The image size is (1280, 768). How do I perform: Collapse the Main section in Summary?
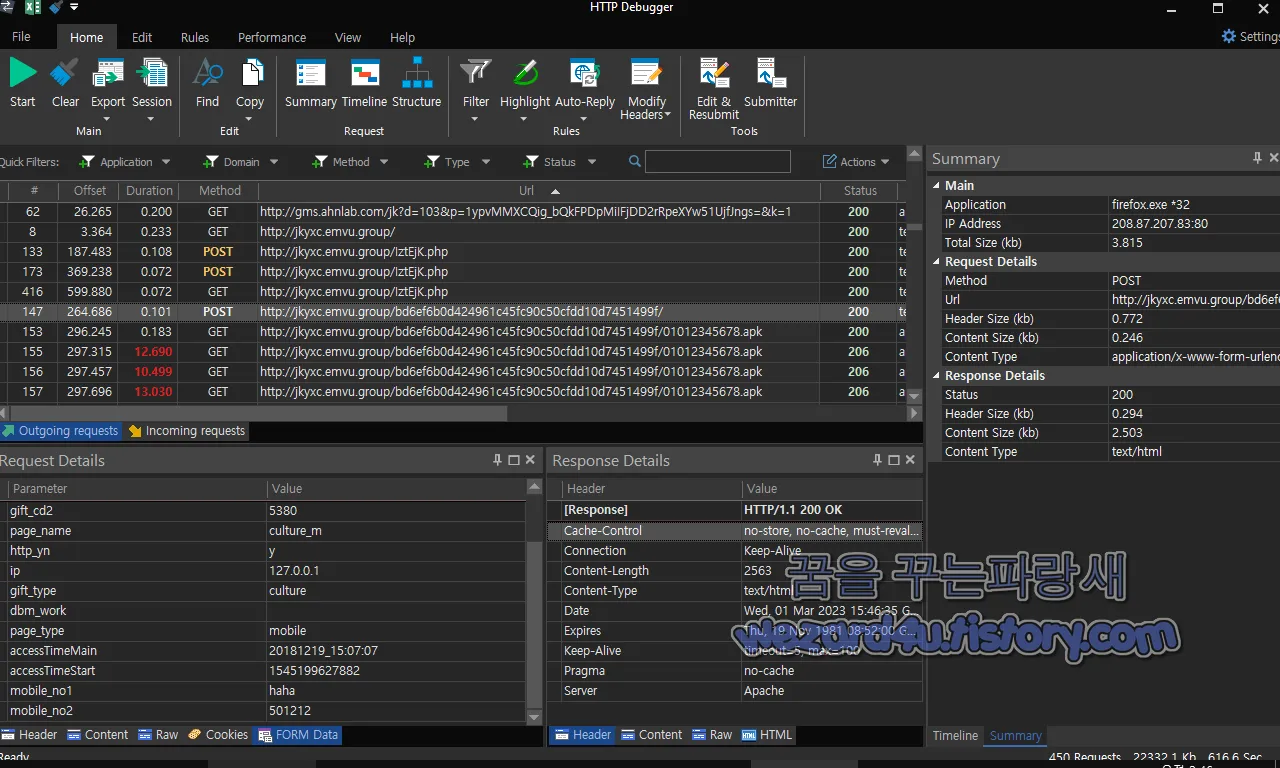point(937,185)
